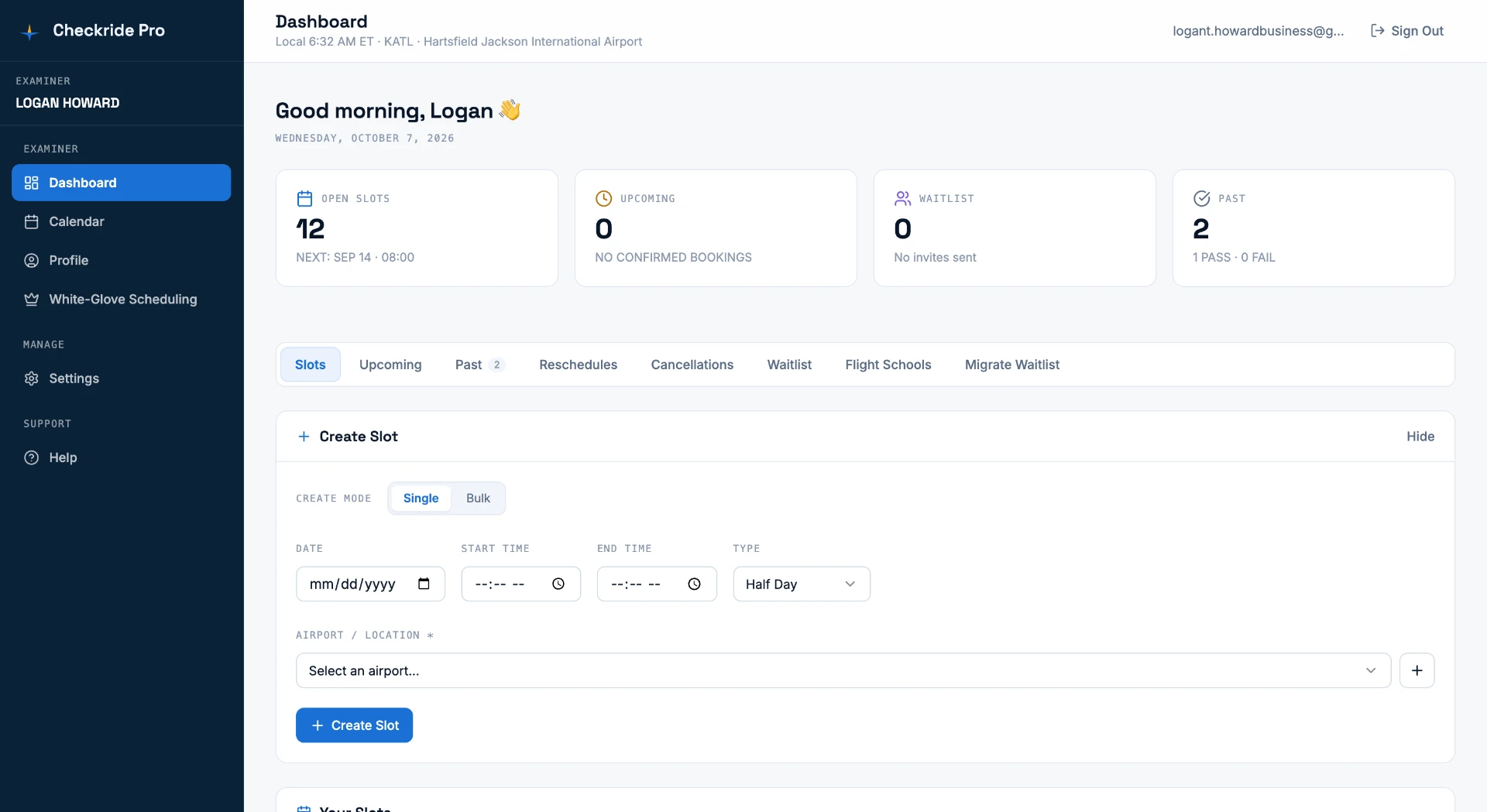Open the Type Half Day dropdown
This screenshot has width=1487, height=812.
802,584
